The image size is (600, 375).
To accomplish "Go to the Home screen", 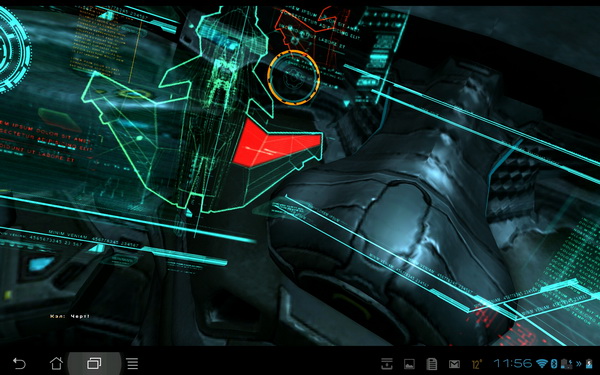I will point(56,363).
